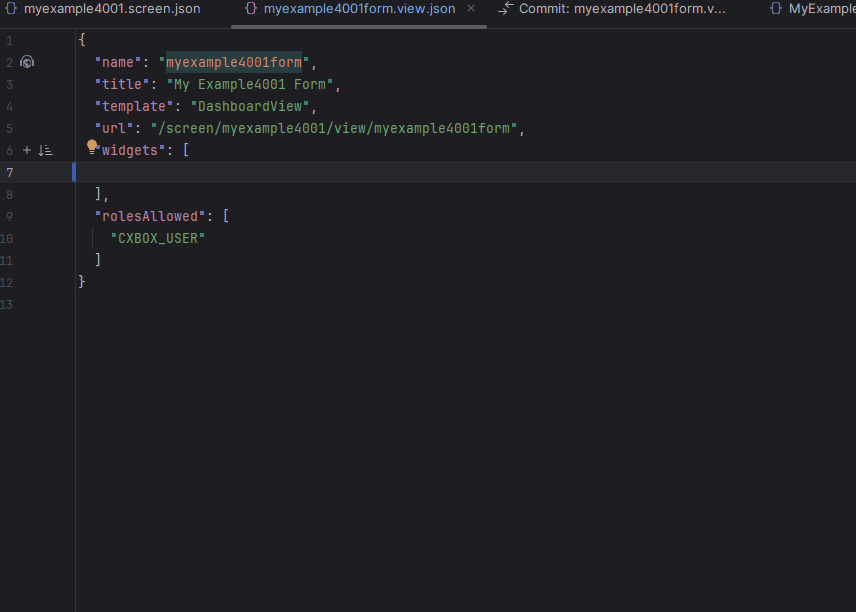Click line number 9 in the gutter
The image size is (856, 612).
click(9, 216)
